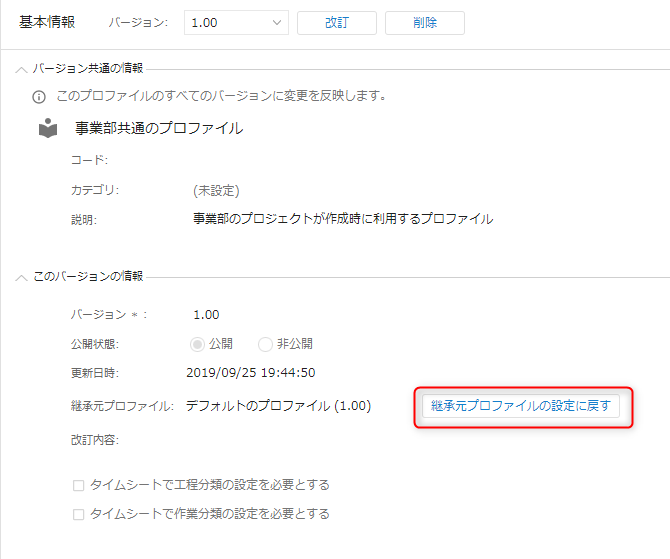This screenshot has width=670, height=559.
Task: Click the 更新日時 value 2019/09/25 19:44:50
Action: pos(250,373)
